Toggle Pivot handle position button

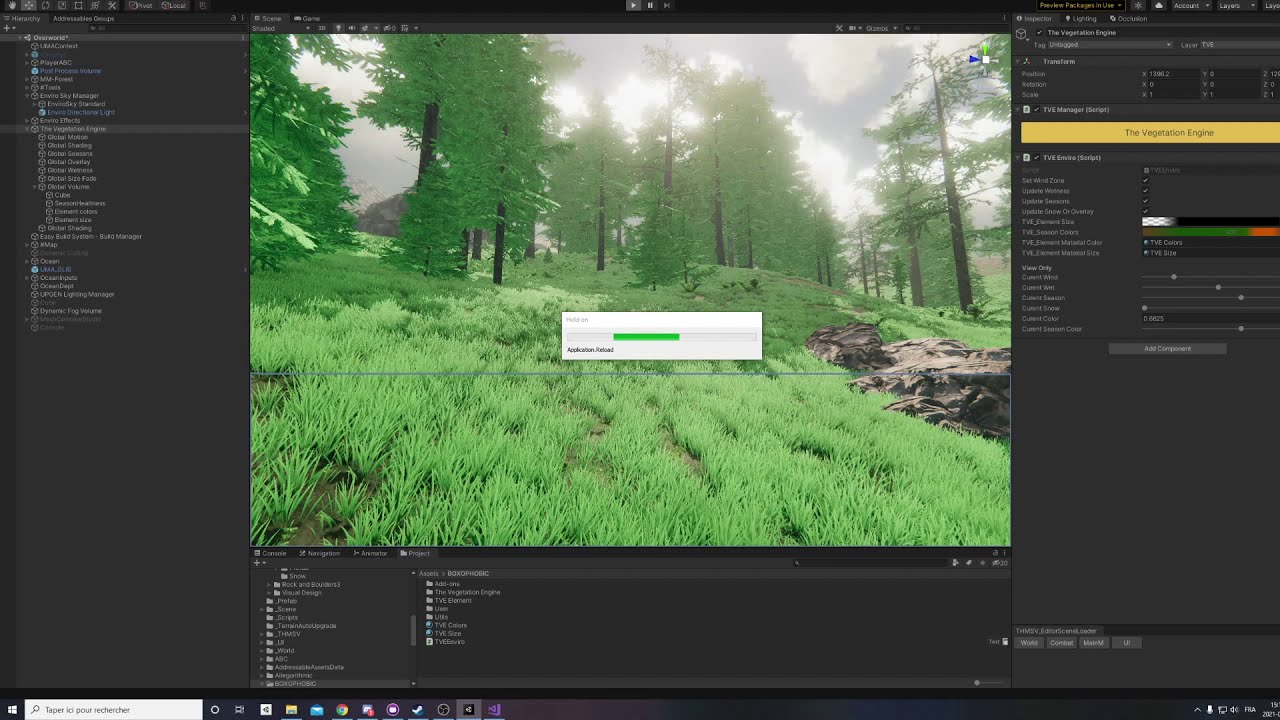pos(141,5)
